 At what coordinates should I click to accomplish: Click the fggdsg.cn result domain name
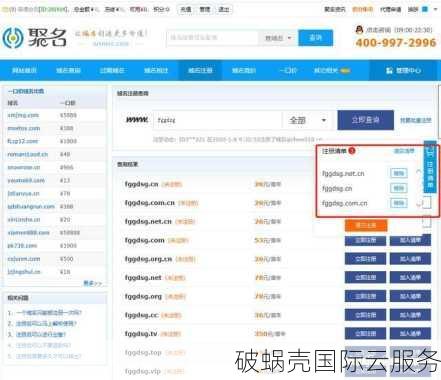click(141, 184)
